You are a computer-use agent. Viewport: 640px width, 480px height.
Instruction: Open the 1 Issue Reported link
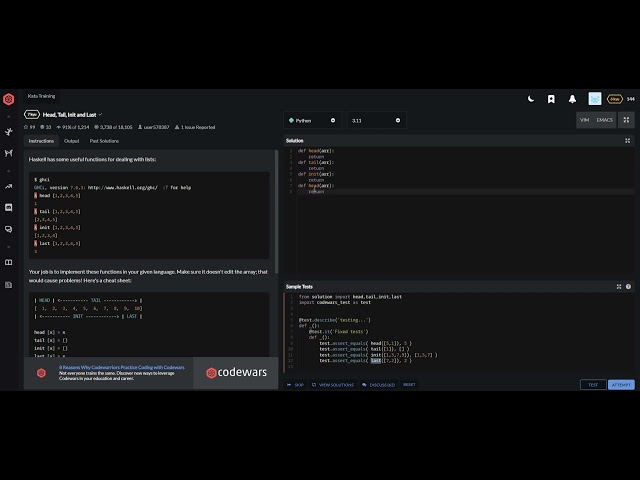tap(195, 127)
